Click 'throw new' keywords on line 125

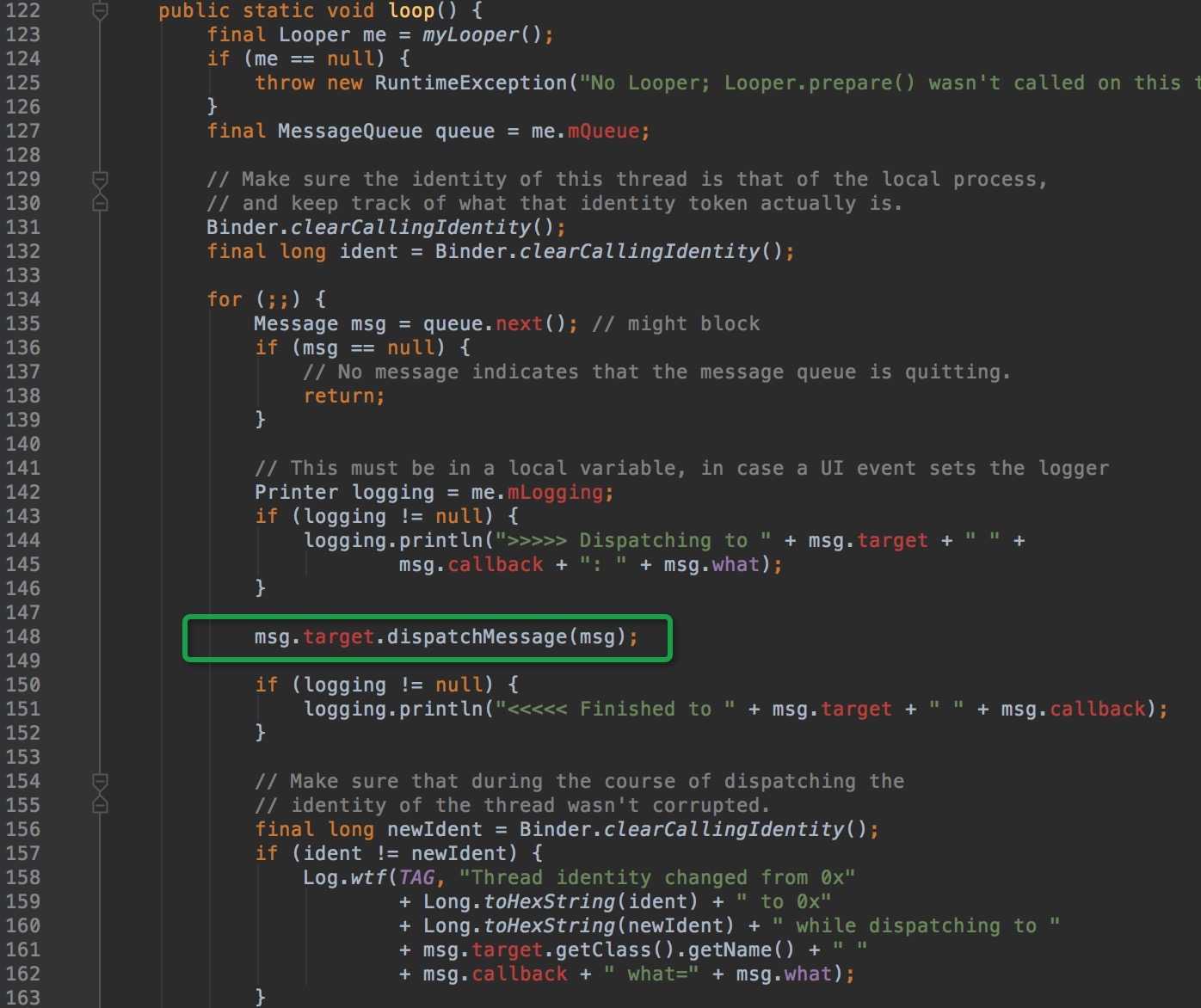point(308,83)
